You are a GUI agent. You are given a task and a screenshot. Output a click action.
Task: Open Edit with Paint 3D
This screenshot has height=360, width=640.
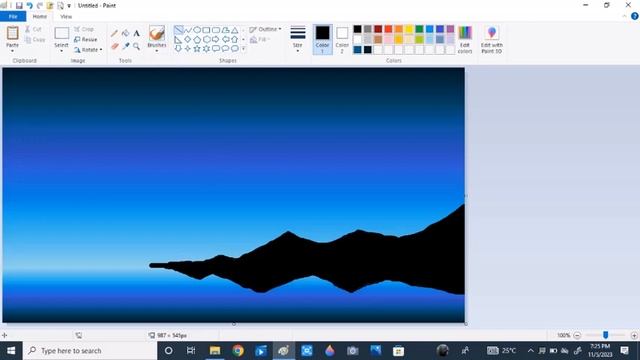pyautogui.click(x=491, y=39)
